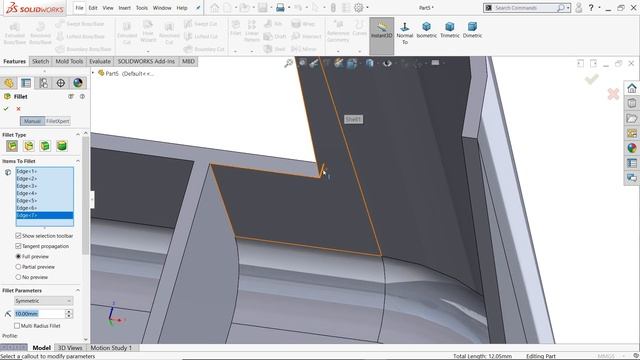Open the 3D Views bottom tab
The height and width of the screenshot is (360, 640).
(x=70, y=348)
